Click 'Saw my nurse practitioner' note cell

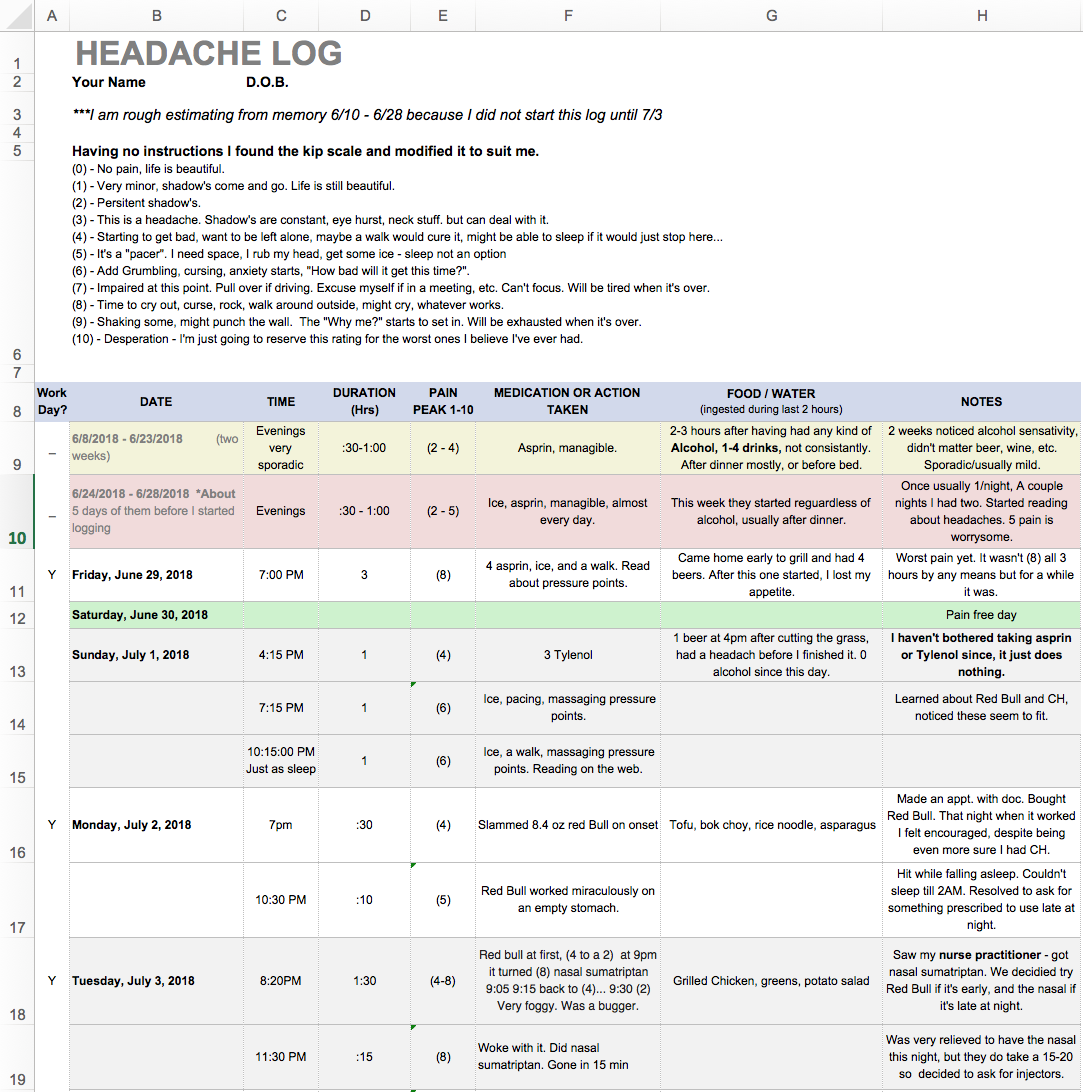pos(981,981)
